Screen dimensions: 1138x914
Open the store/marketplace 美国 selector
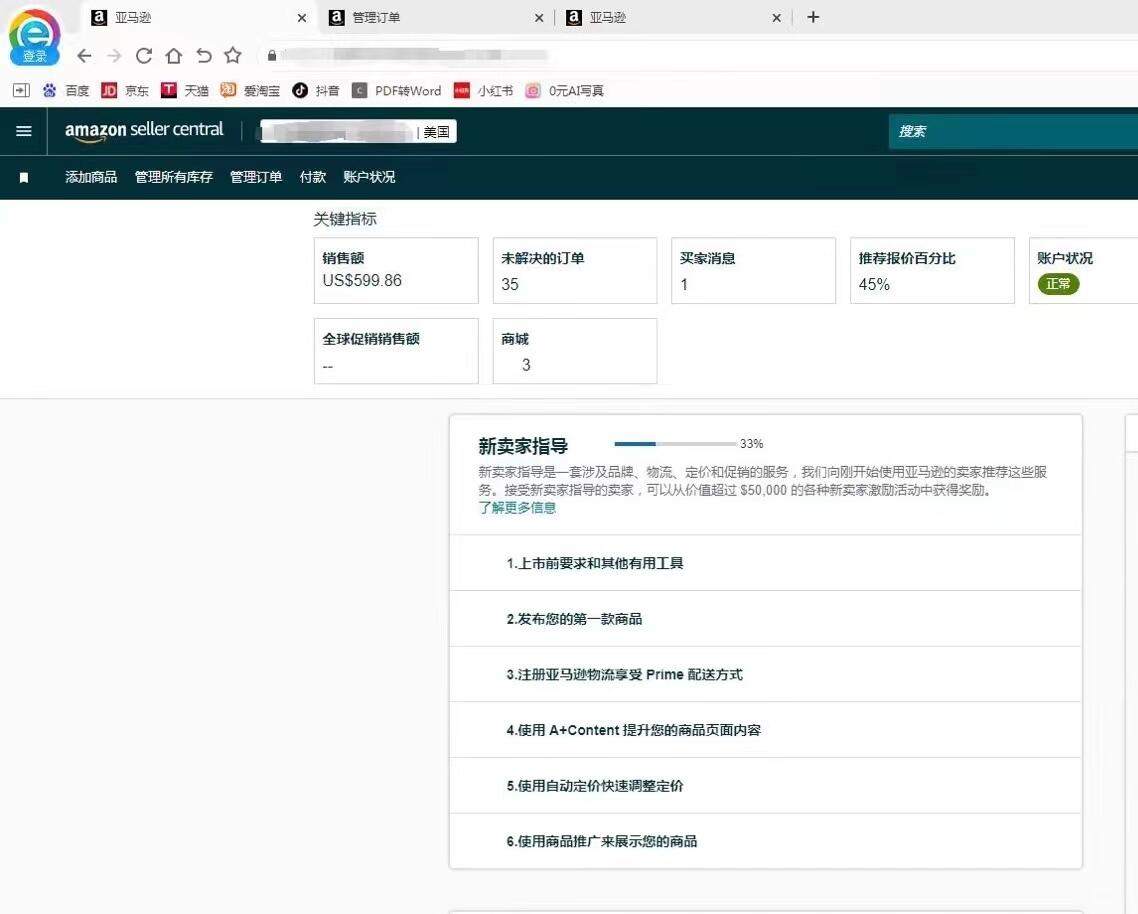coord(359,131)
